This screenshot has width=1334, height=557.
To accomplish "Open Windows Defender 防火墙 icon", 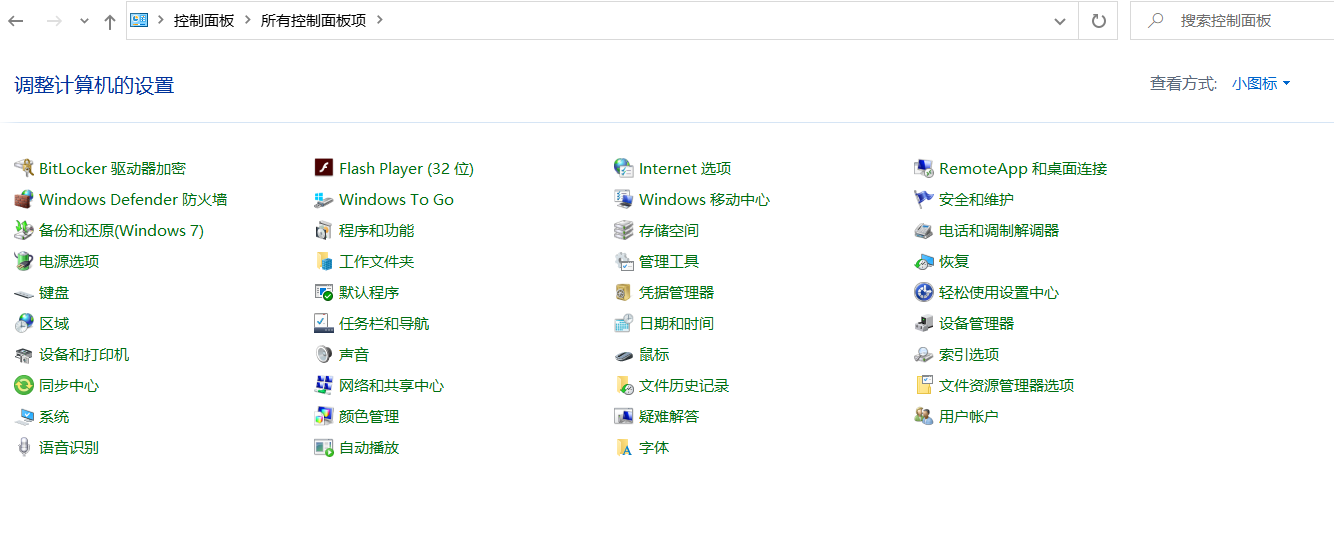I will pyautogui.click(x=23, y=200).
